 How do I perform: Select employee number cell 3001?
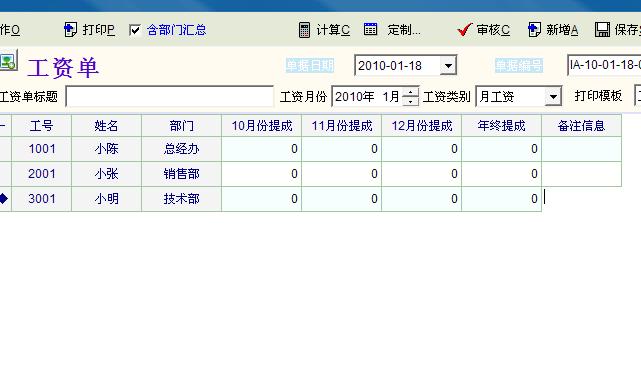coord(42,199)
